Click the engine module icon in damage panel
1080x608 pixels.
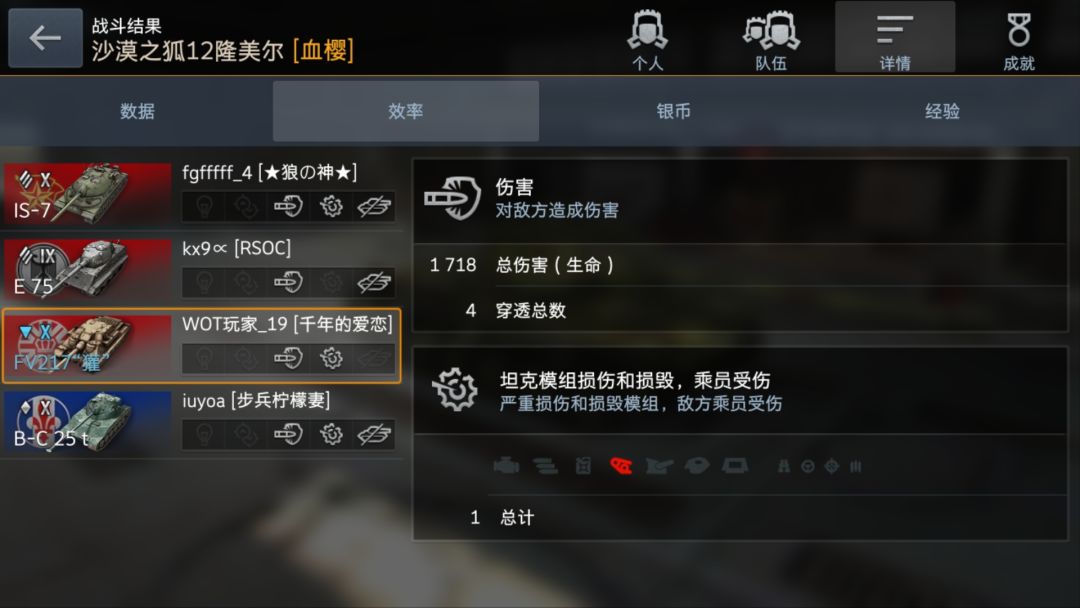[506, 466]
